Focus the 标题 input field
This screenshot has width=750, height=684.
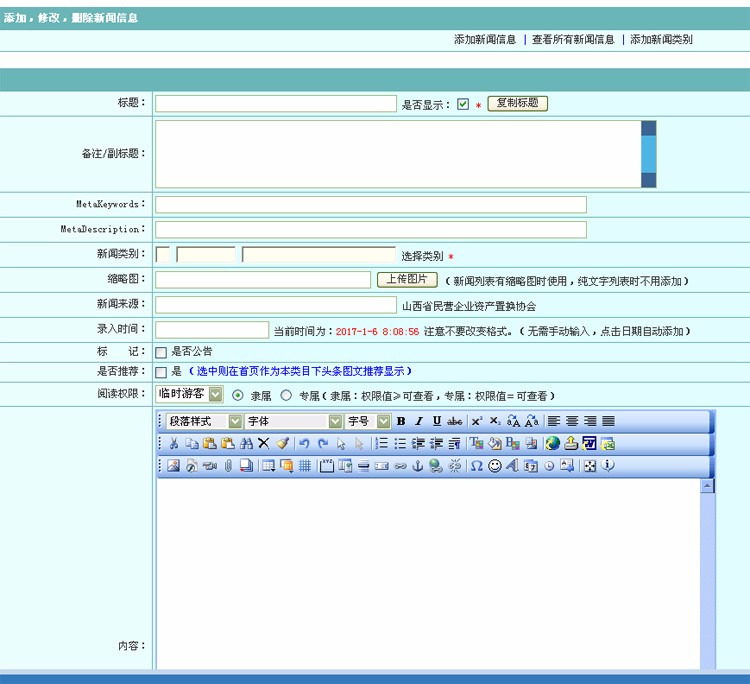pos(276,104)
